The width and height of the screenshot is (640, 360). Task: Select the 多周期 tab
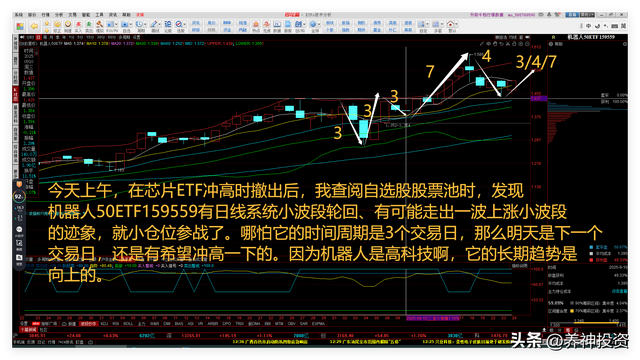124,37
